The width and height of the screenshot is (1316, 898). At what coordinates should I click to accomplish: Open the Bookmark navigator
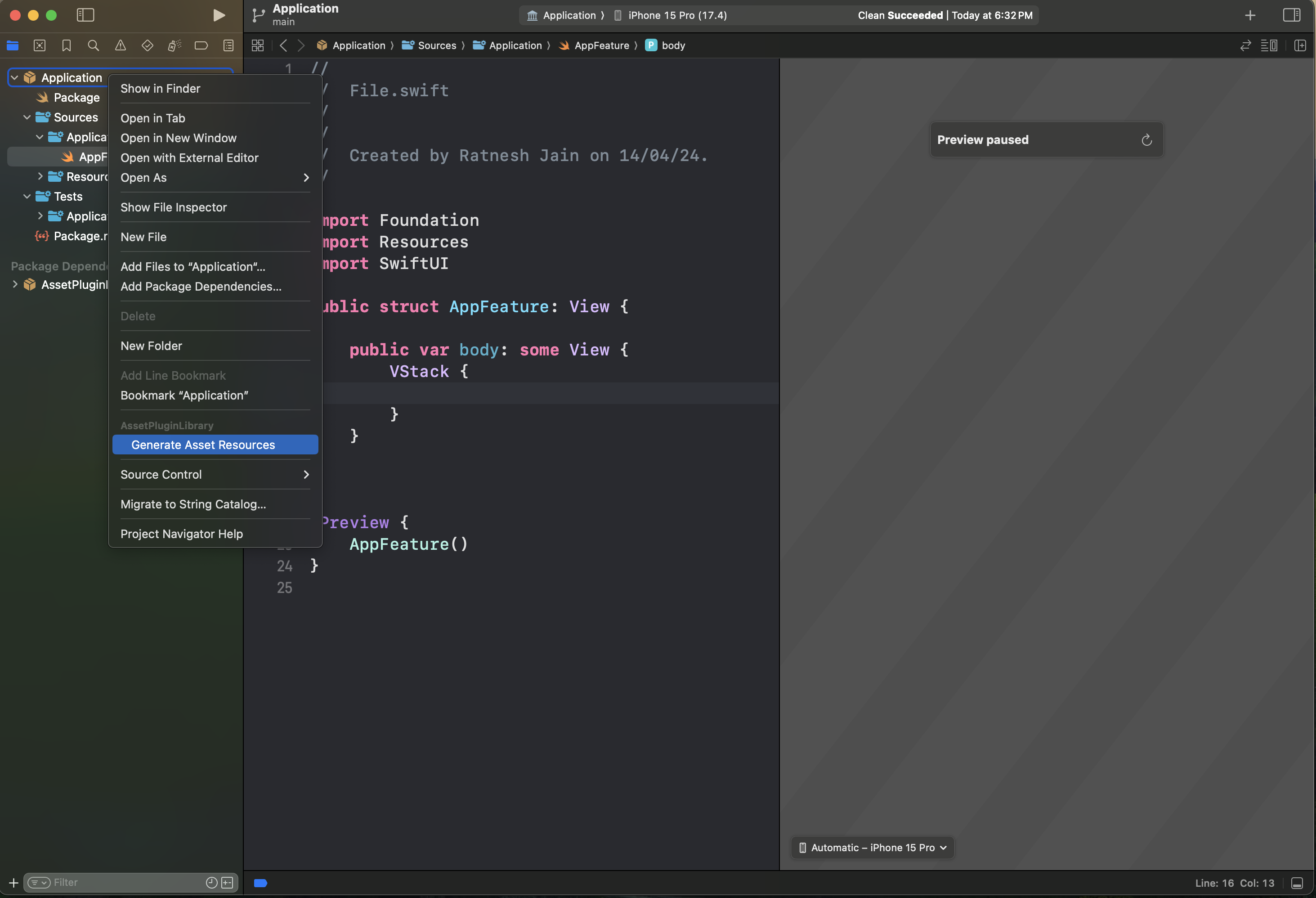pyautogui.click(x=66, y=46)
